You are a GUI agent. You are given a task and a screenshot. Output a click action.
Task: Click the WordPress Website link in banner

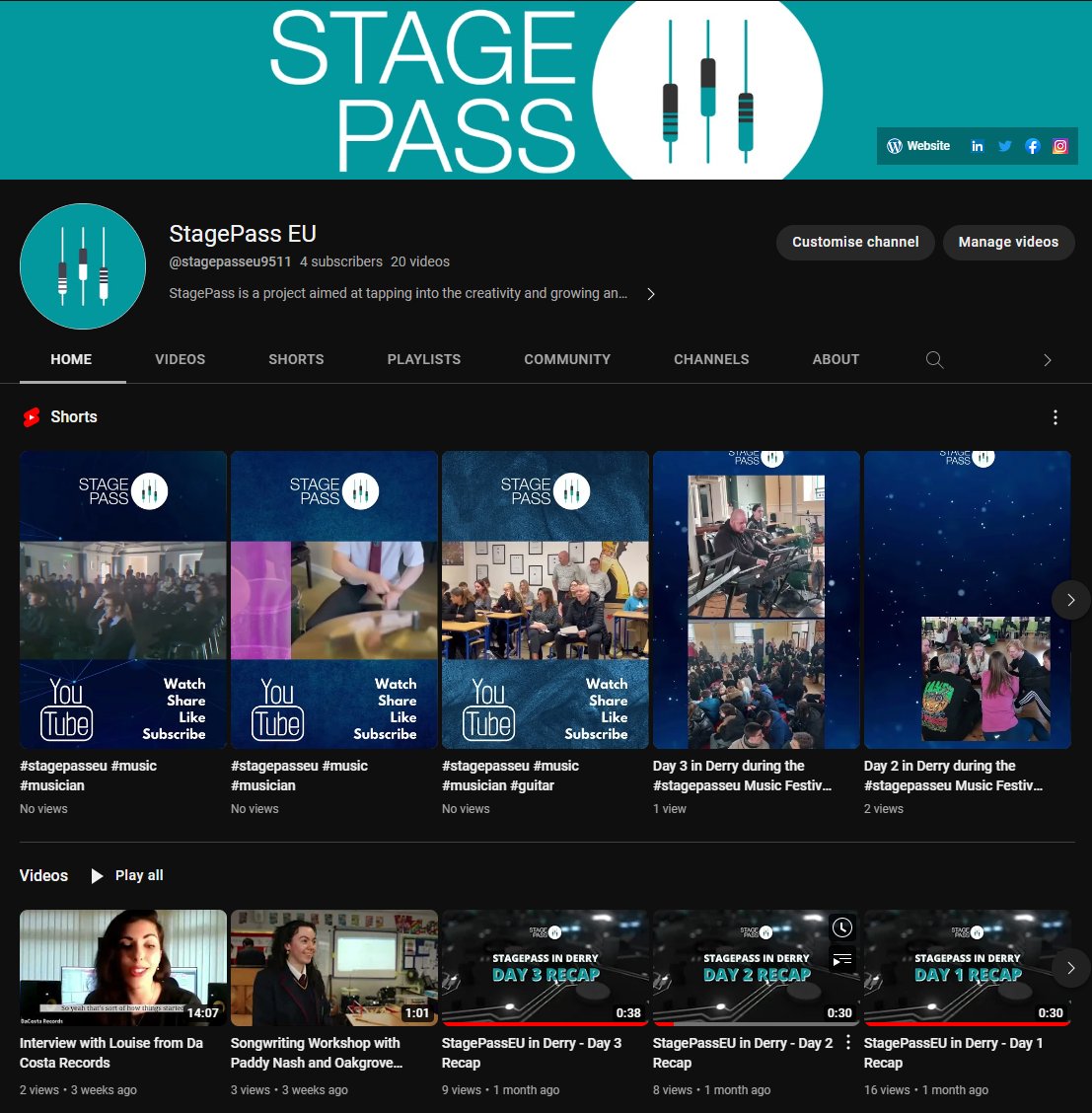click(918, 146)
